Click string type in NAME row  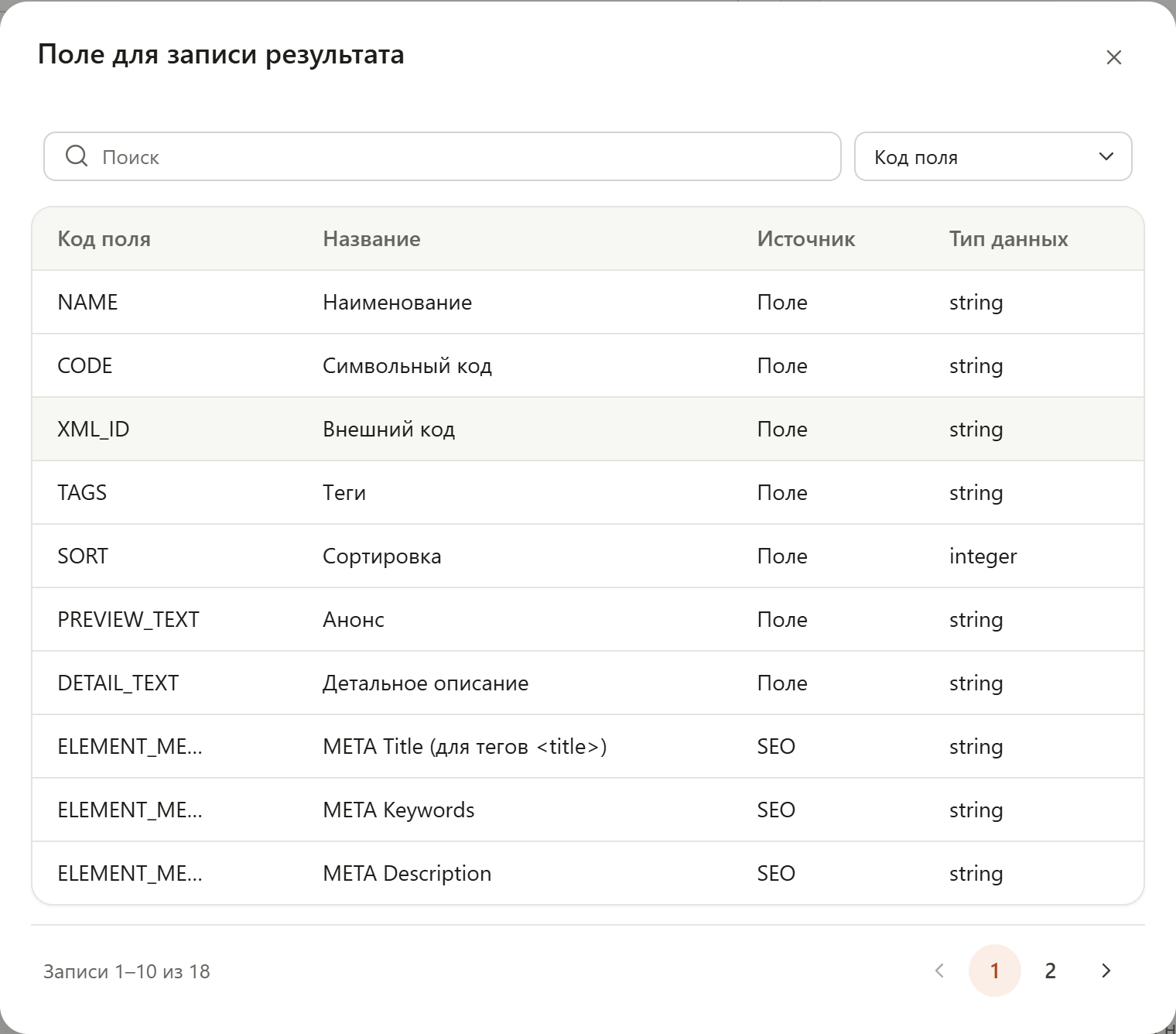click(x=976, y=302)
